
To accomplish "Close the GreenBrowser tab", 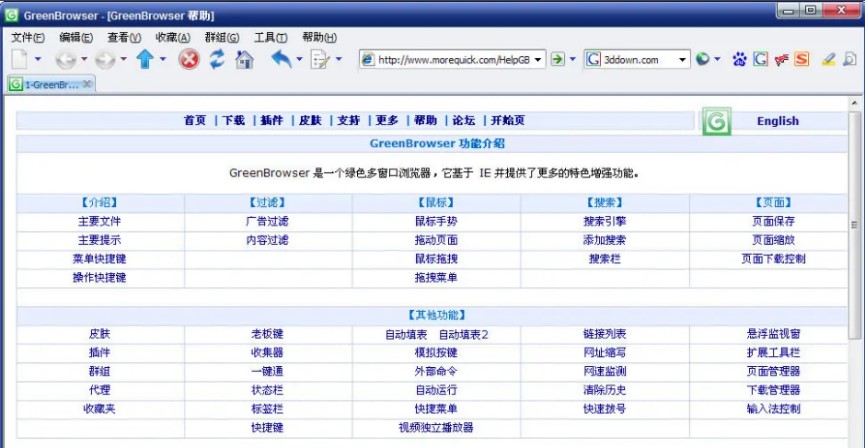I will pos(87,84).
